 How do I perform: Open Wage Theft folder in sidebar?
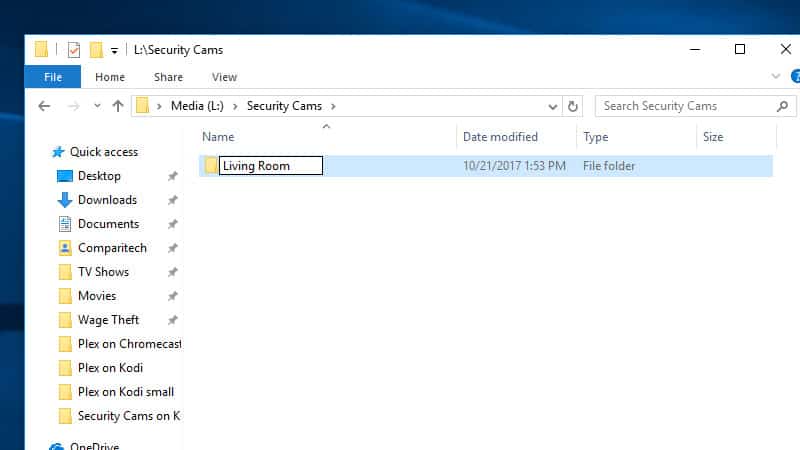point(108,320)
